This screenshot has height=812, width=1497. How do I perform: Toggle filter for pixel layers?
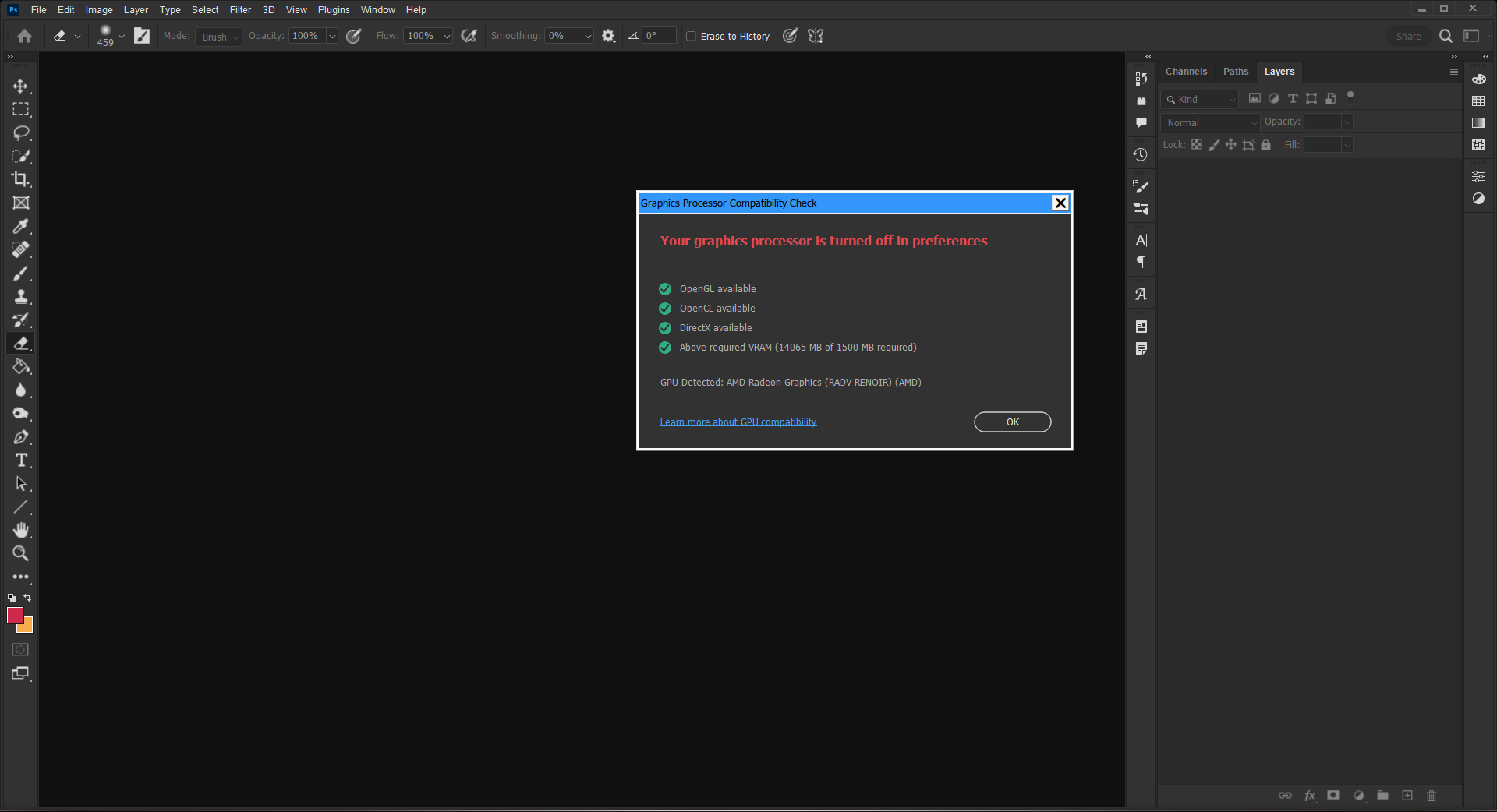pos(1255,98)
